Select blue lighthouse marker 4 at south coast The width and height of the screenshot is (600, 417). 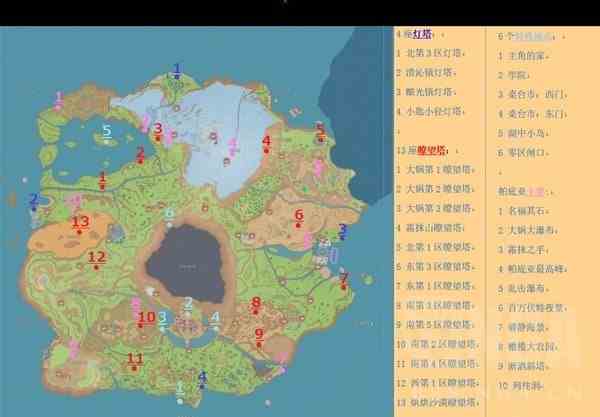coord(202,379)
